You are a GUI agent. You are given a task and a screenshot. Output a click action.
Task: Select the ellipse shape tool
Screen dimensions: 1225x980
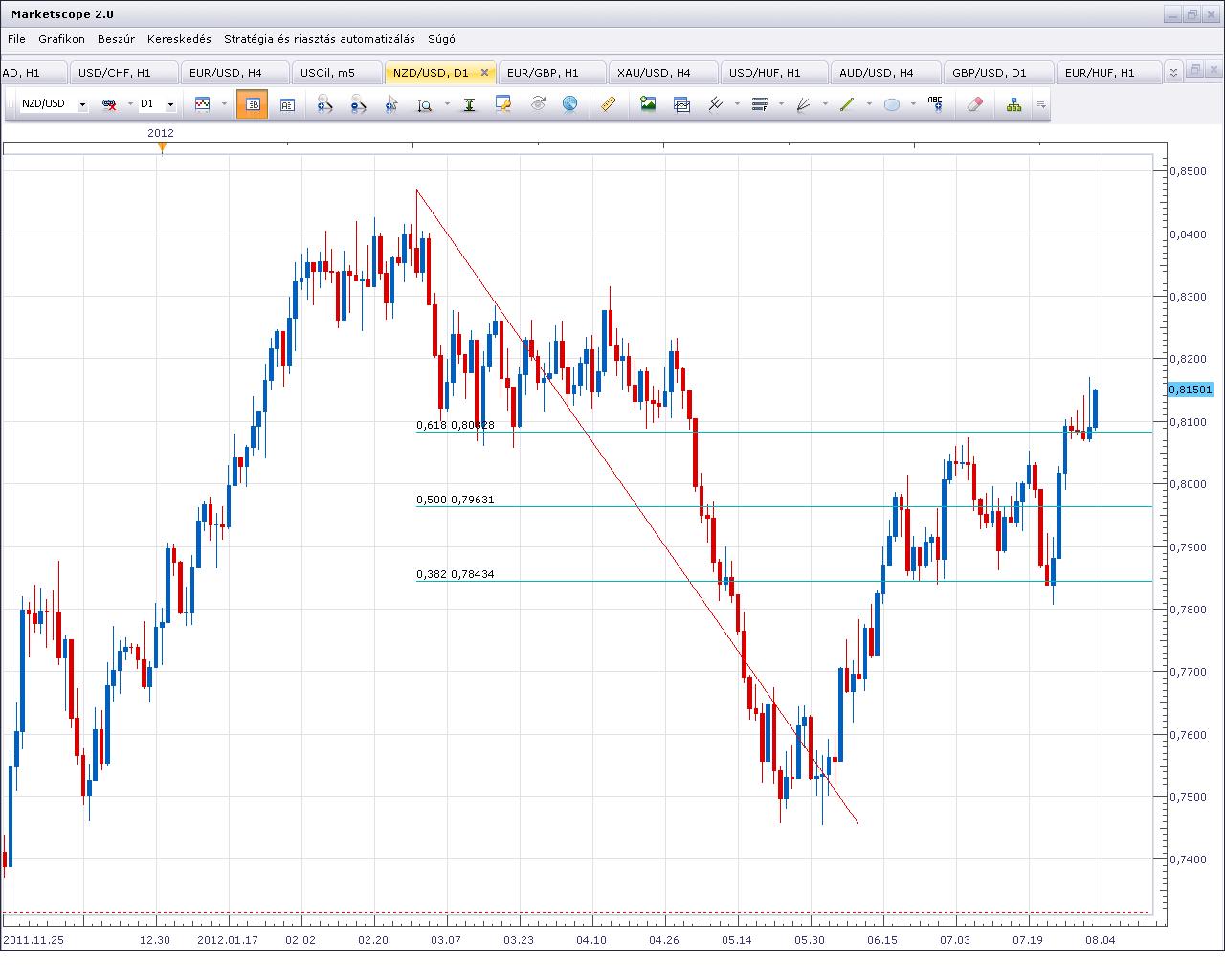(891, 104)
